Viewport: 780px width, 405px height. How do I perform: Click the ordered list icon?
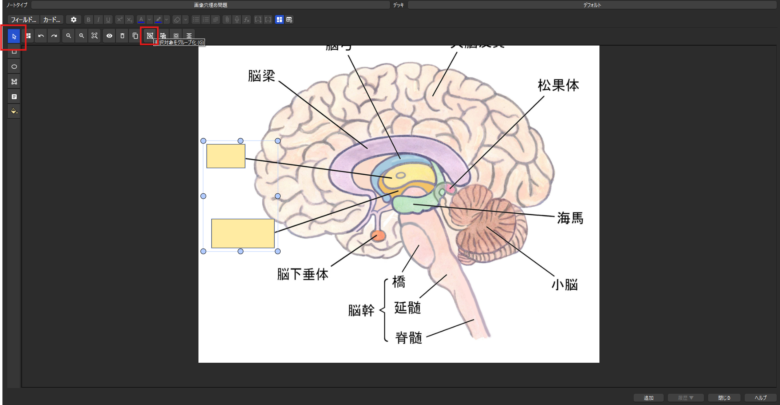tap(206, 19)
